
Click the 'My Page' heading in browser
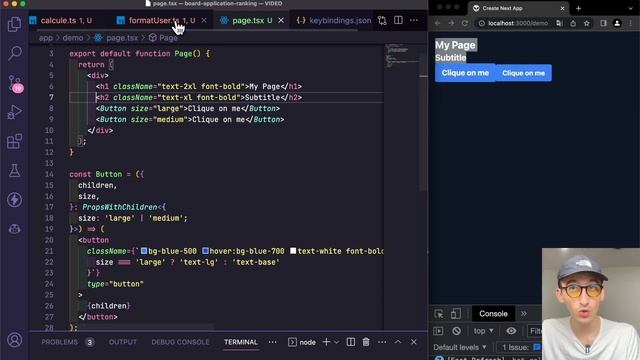coord(455,45)
